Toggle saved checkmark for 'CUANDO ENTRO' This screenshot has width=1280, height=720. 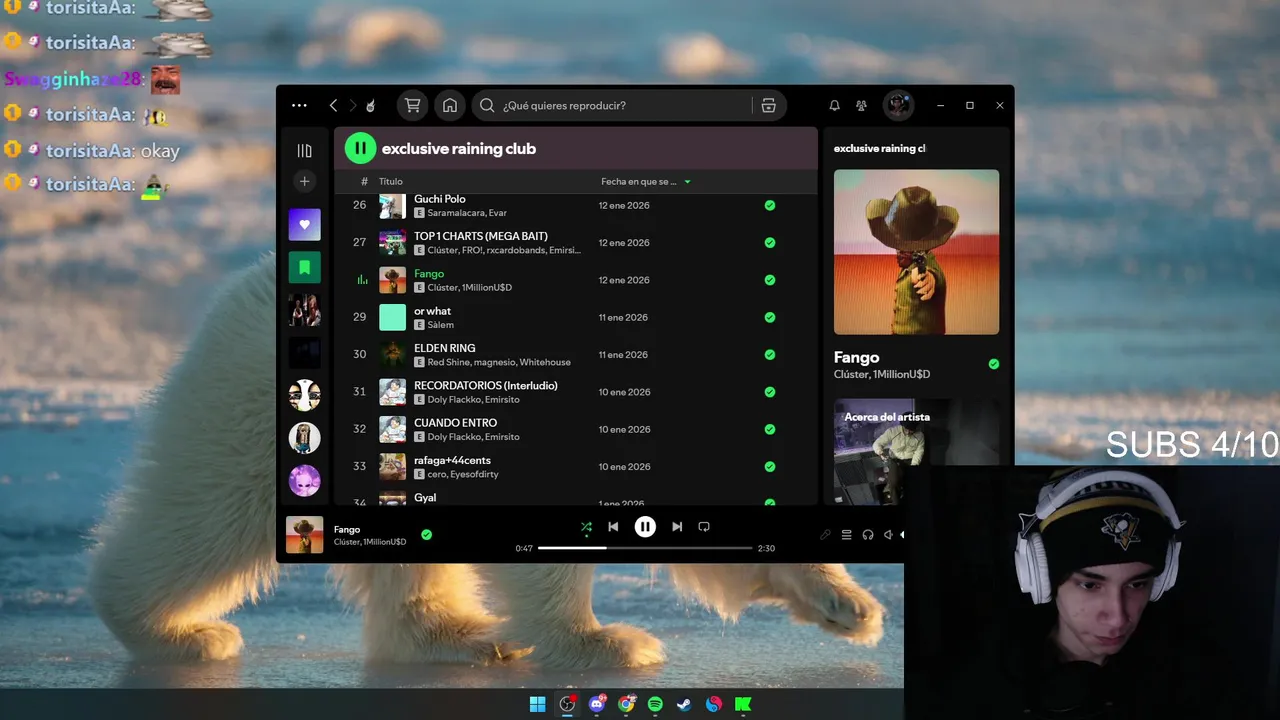click(770, 429)
